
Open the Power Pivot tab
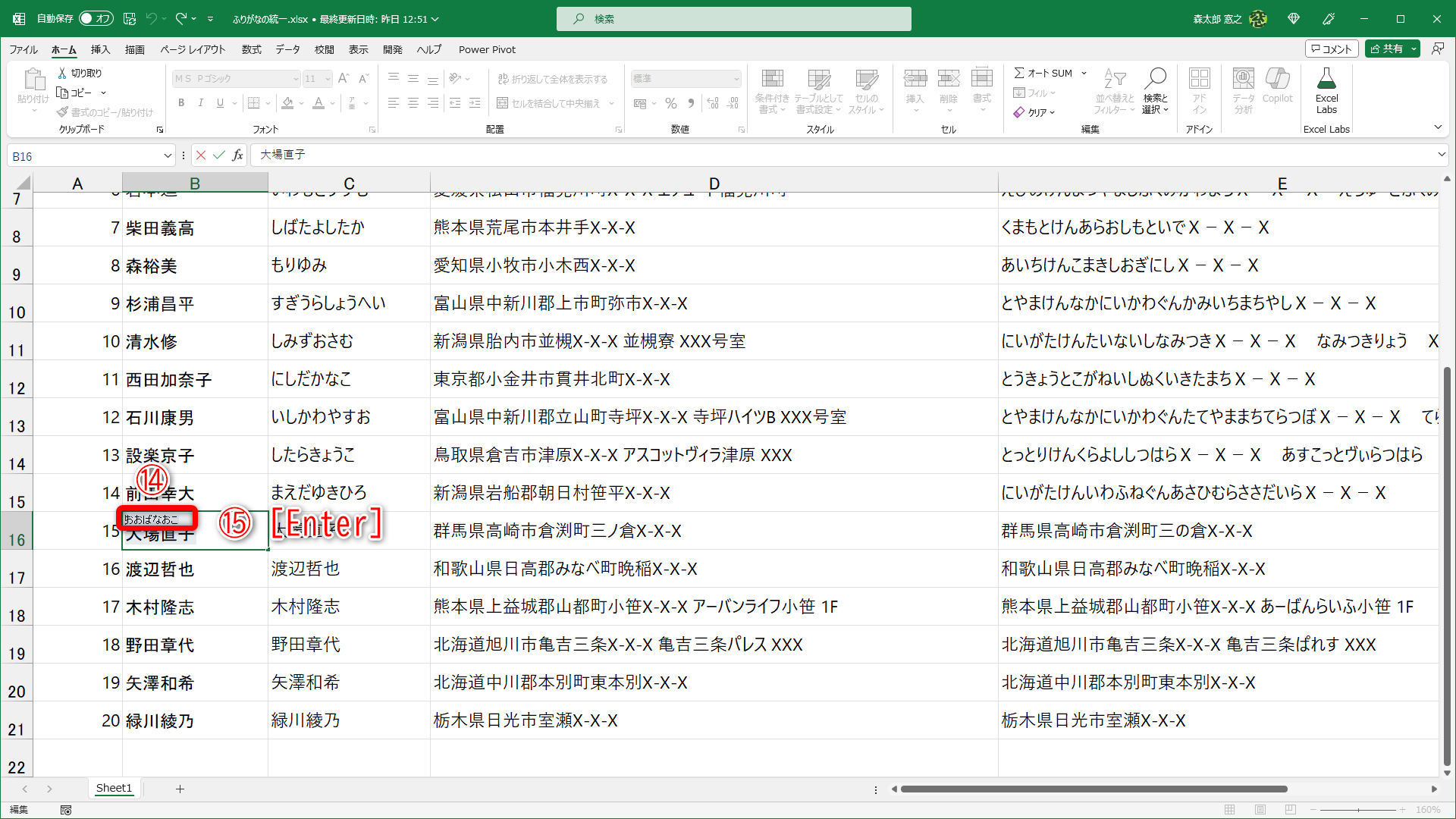point(487,49)
